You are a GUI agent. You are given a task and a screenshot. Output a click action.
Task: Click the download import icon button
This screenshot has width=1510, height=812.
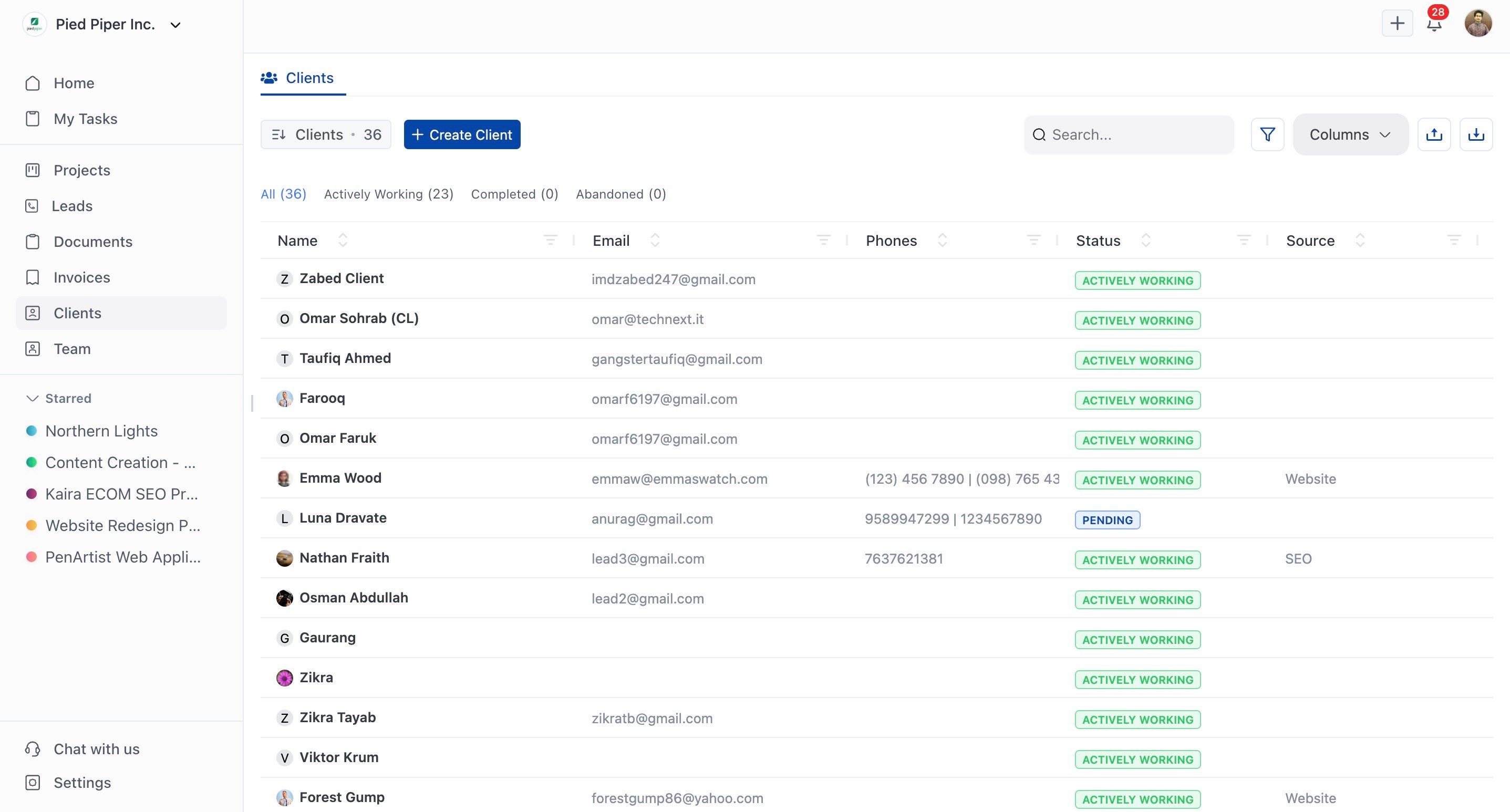pyautogui.click(x=1475, y=135)
